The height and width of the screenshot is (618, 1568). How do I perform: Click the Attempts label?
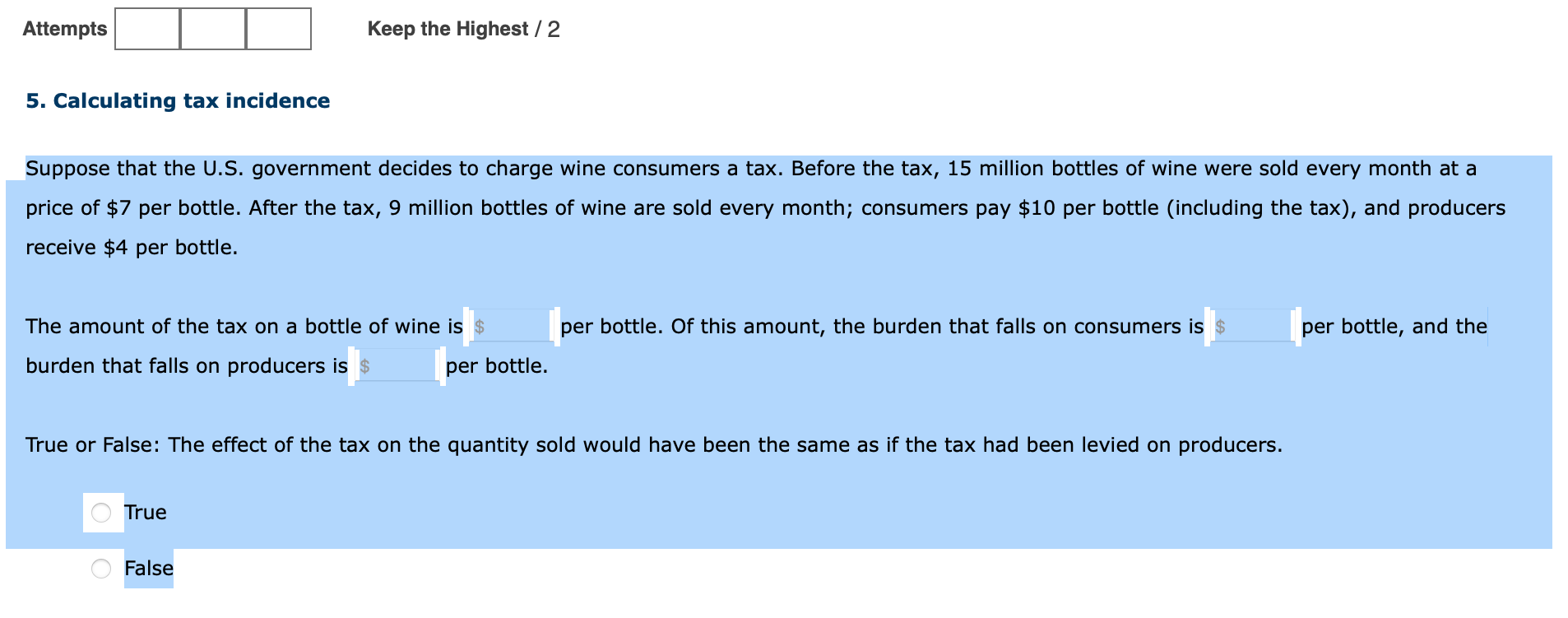pos(65,29)
